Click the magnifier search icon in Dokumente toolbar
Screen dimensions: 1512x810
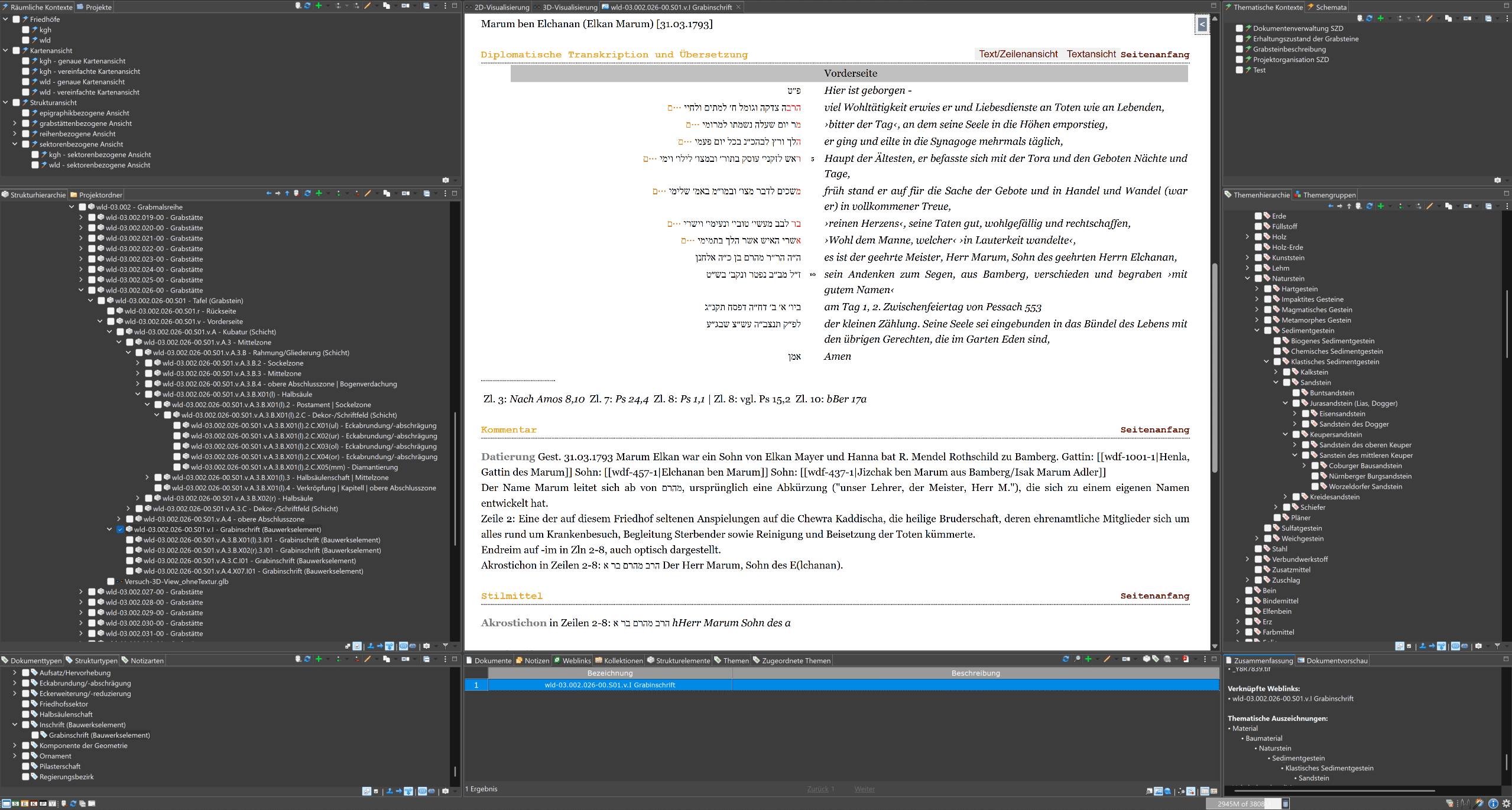point(1077,659)
